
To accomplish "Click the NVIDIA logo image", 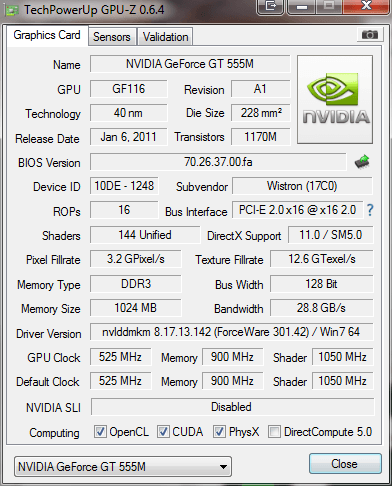I will pyautogui.click(x=335, y=99).
